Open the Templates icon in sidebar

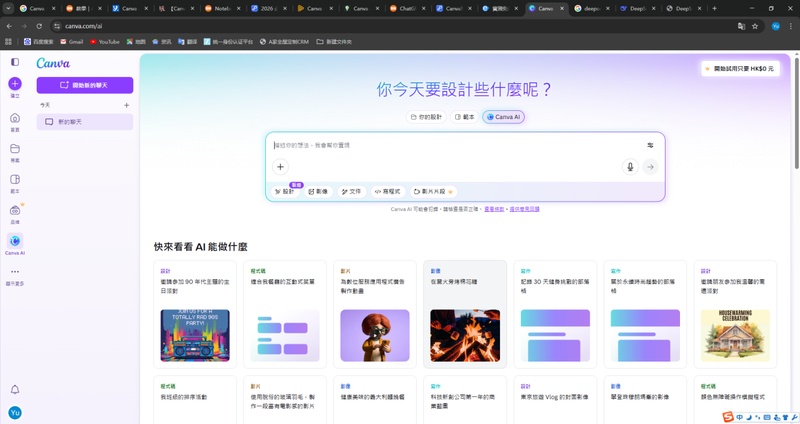pos(15,179)
